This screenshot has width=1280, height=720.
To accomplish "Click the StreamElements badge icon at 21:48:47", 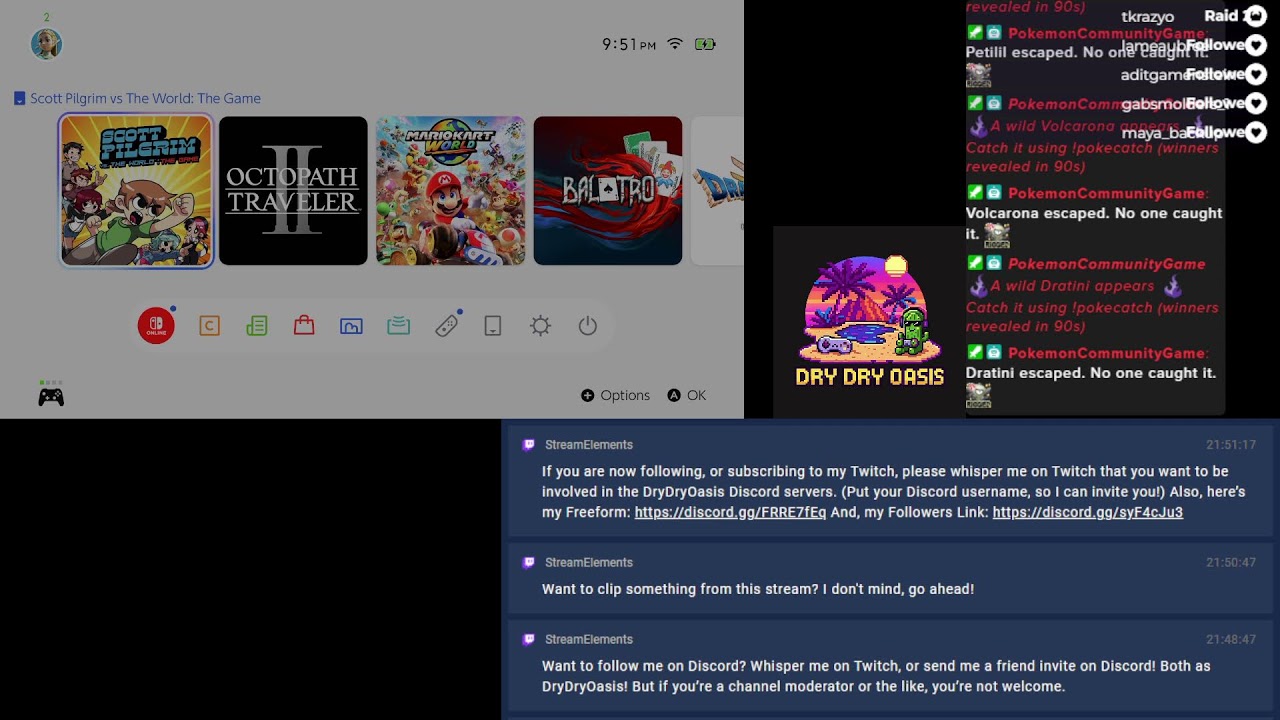I will pos(529,640).
